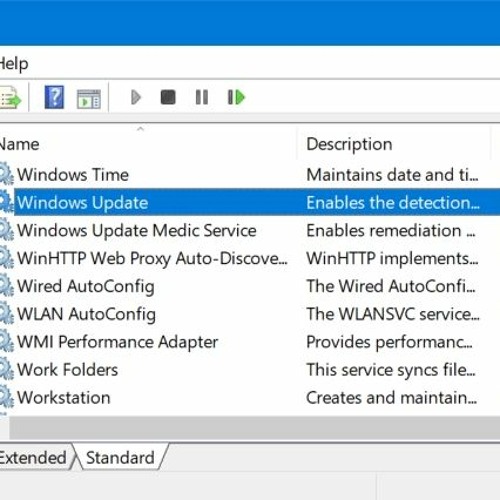The height and width of the screenshot is (500, 500).
Task: Click the gear icon beside Wired AutoConfig
Action: pyautogui.click(x=6, y=286)
